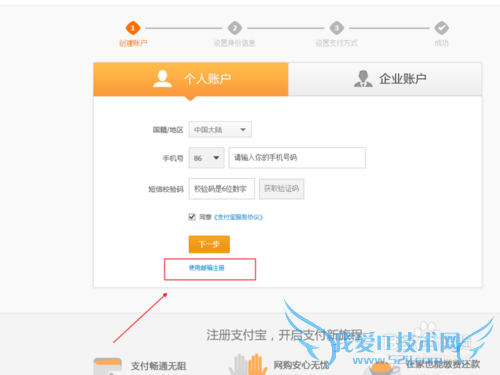Switch to the 企业账户 tab

pos(385,79)
